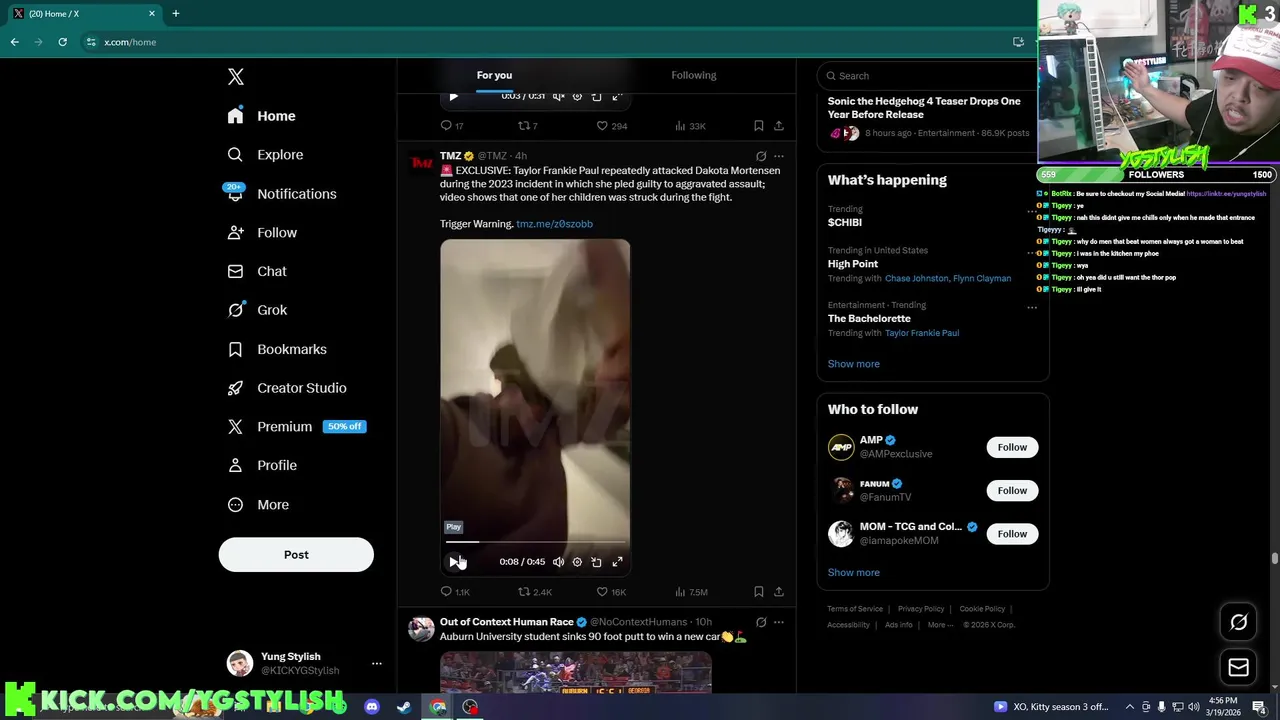
Task: Open TMZ video picture-in-picture
Action: (596, 562)
